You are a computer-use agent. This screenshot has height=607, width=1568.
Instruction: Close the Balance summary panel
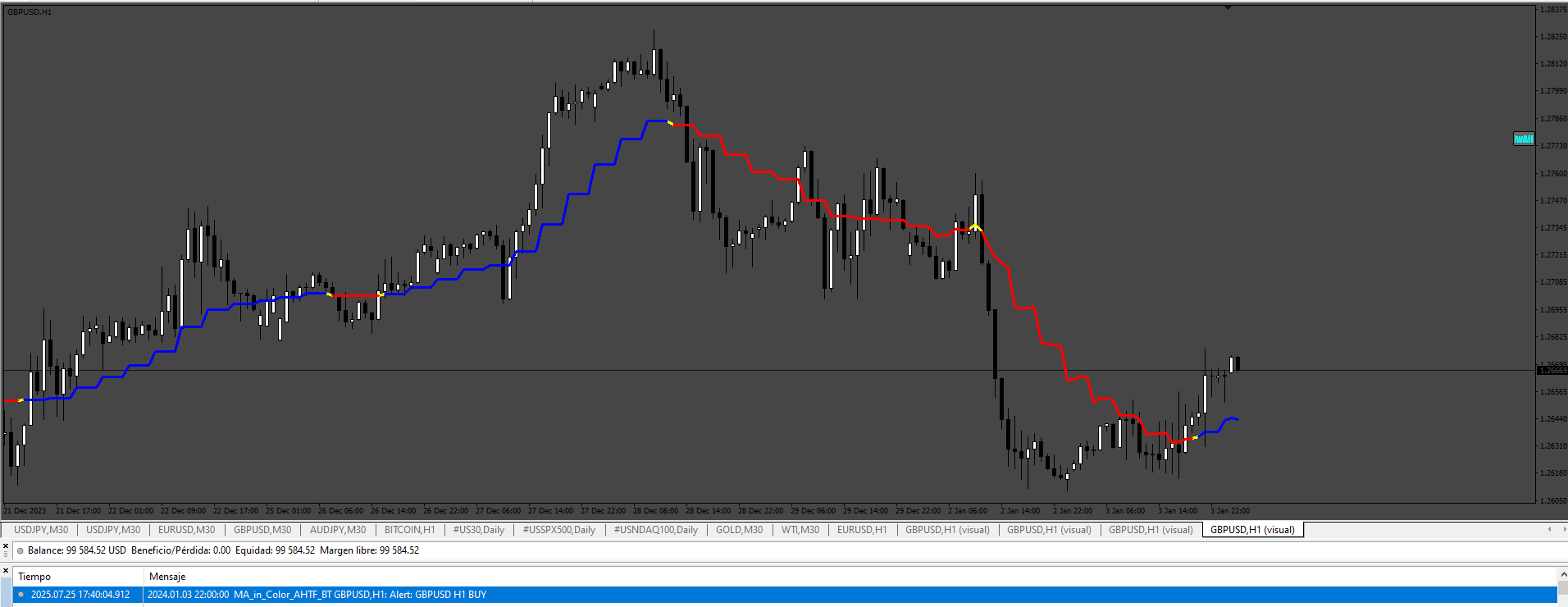5,545
